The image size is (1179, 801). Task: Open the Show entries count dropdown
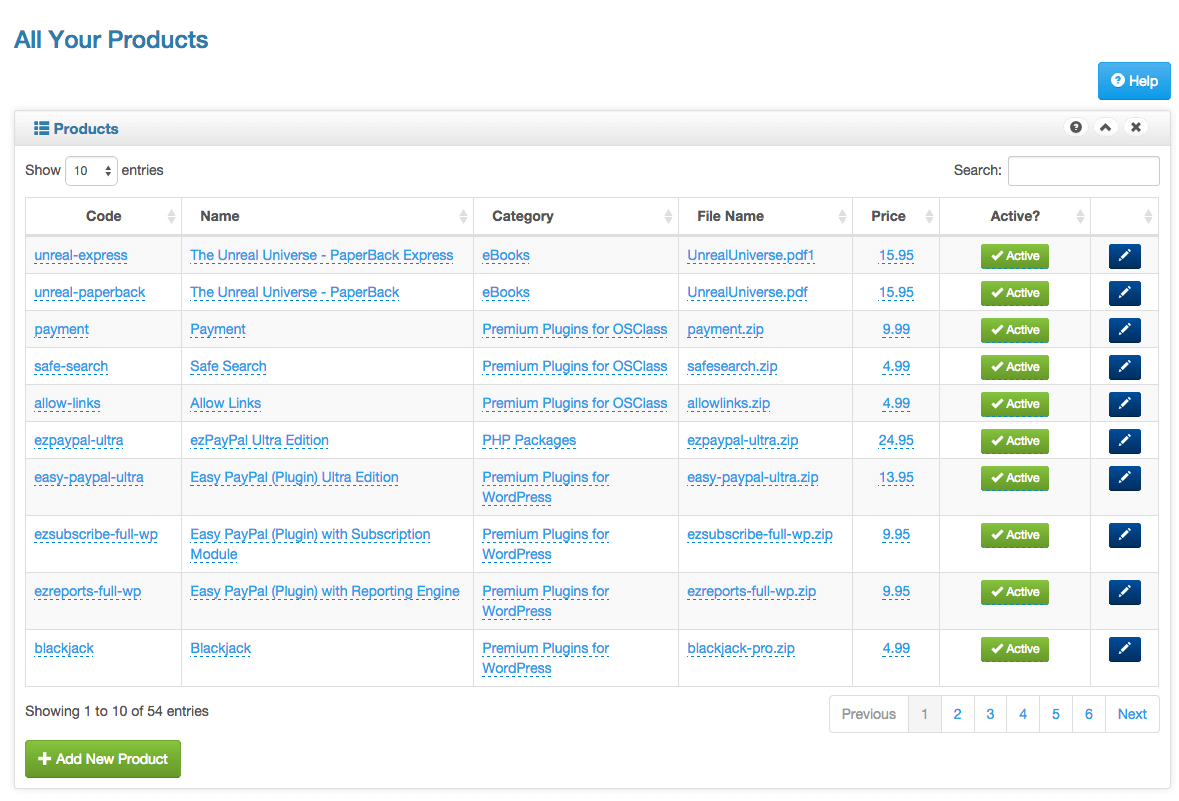(91, 171)
